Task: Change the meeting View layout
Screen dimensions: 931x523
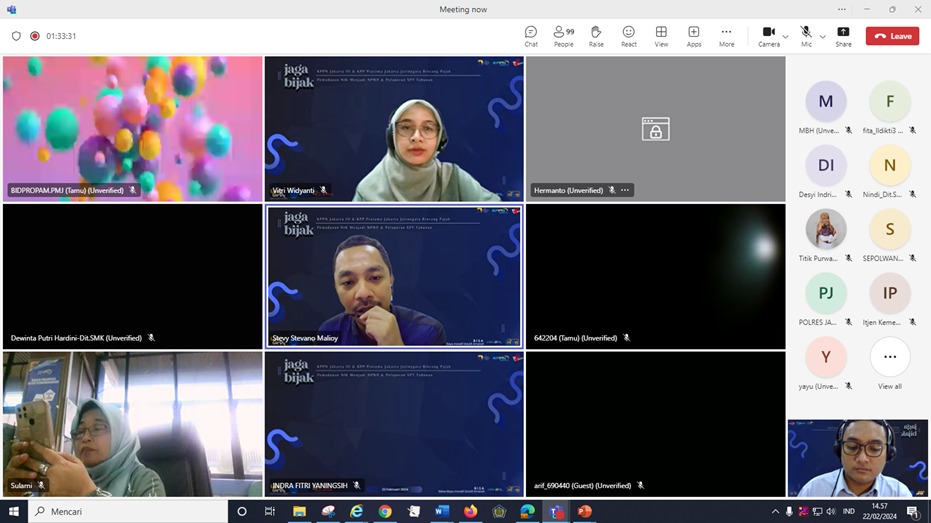Action: pyautogui.click(x=661, y=36)
